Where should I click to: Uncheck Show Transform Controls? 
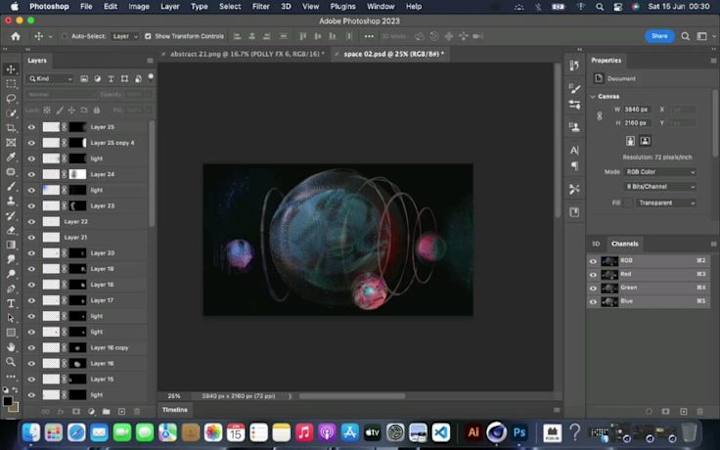tap(148, 36)
